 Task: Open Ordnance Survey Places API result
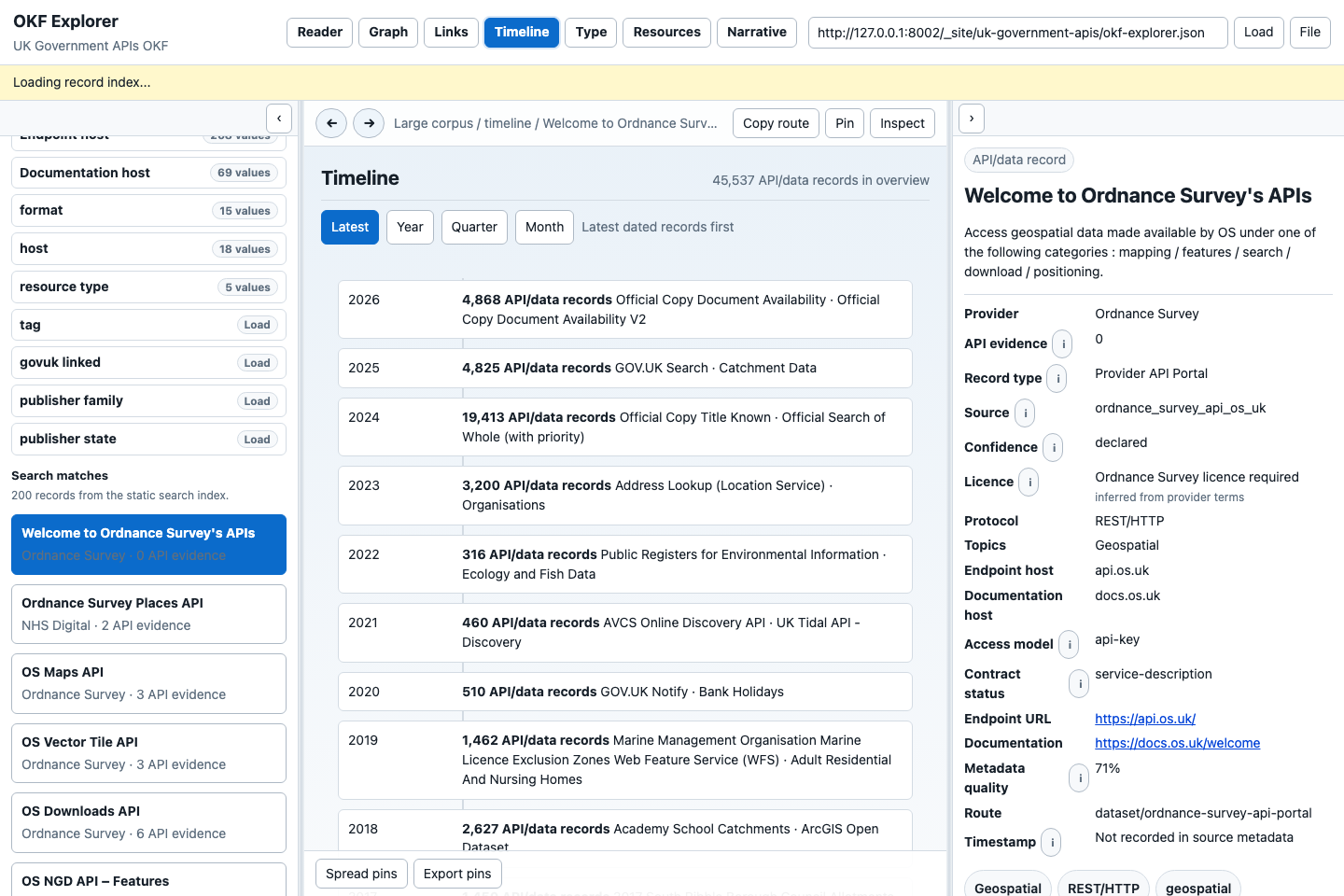(x=148, y=614)
